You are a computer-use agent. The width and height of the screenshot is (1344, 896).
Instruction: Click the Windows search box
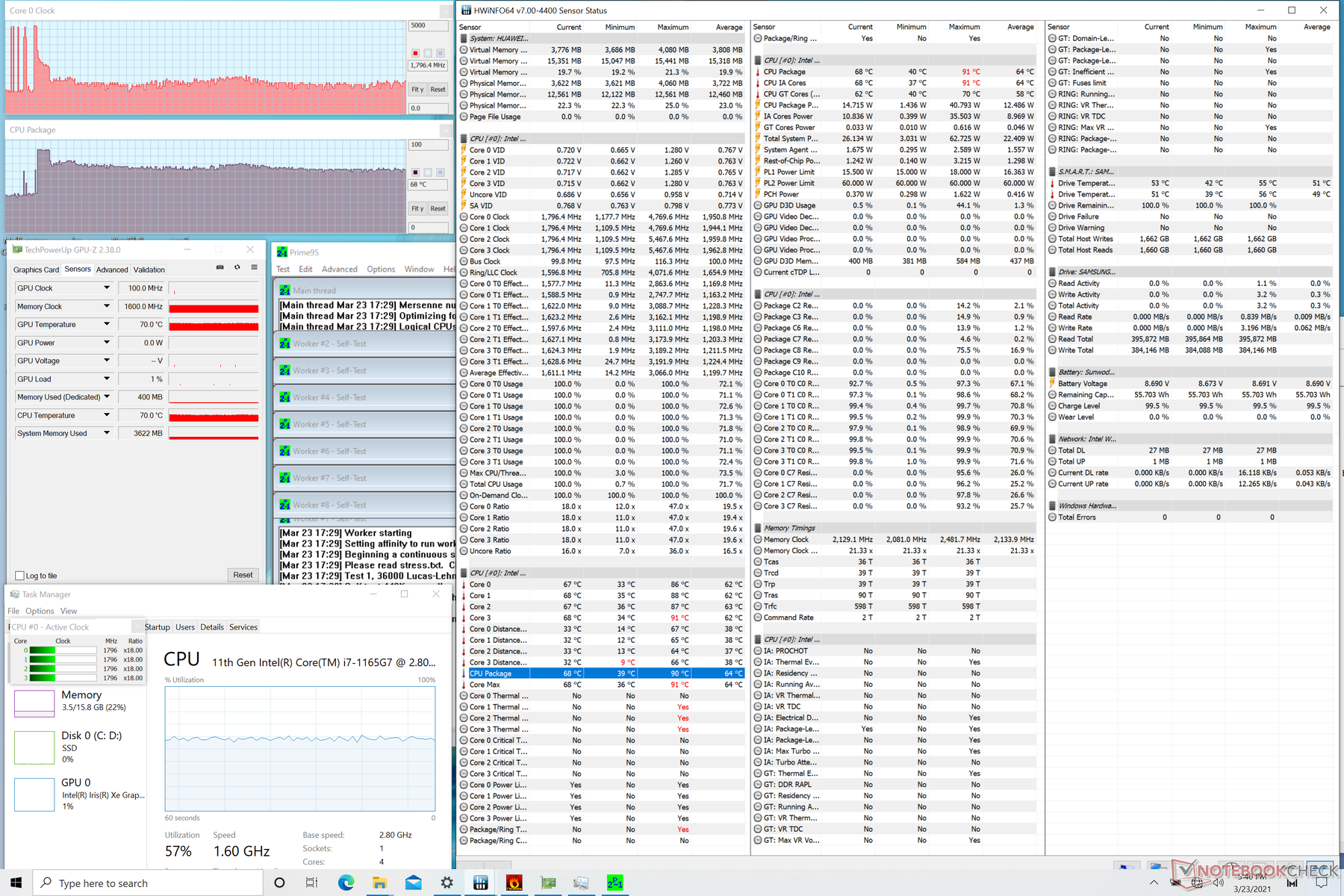click(x=149, y=883)
